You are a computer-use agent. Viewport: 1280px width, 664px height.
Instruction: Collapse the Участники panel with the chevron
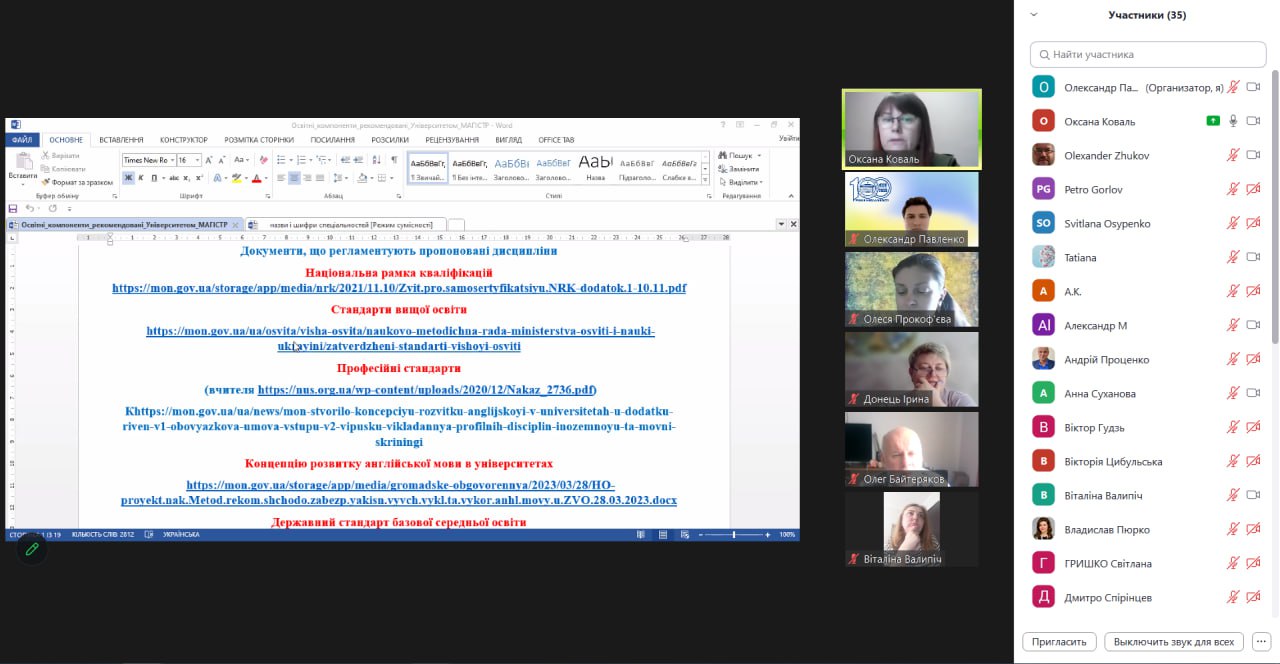click(x=1034, y=15)
